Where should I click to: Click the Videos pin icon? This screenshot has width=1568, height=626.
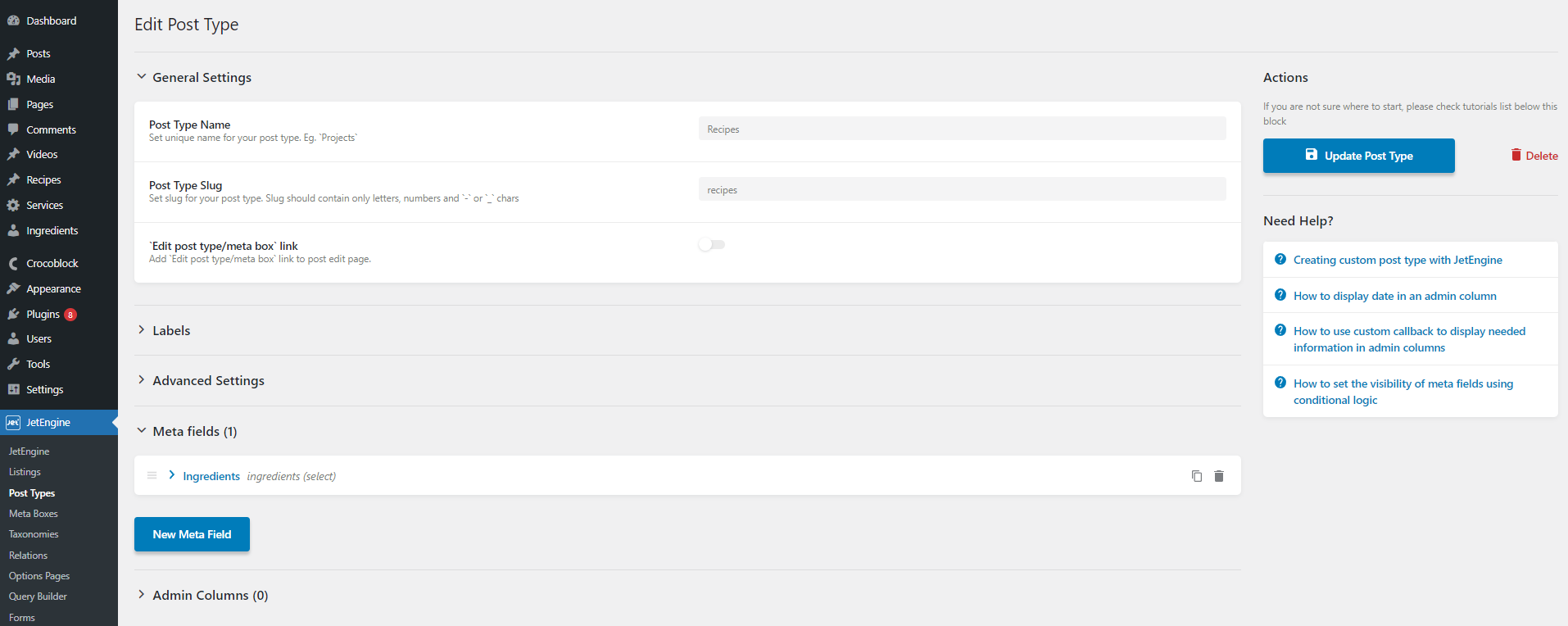[13, 154]
